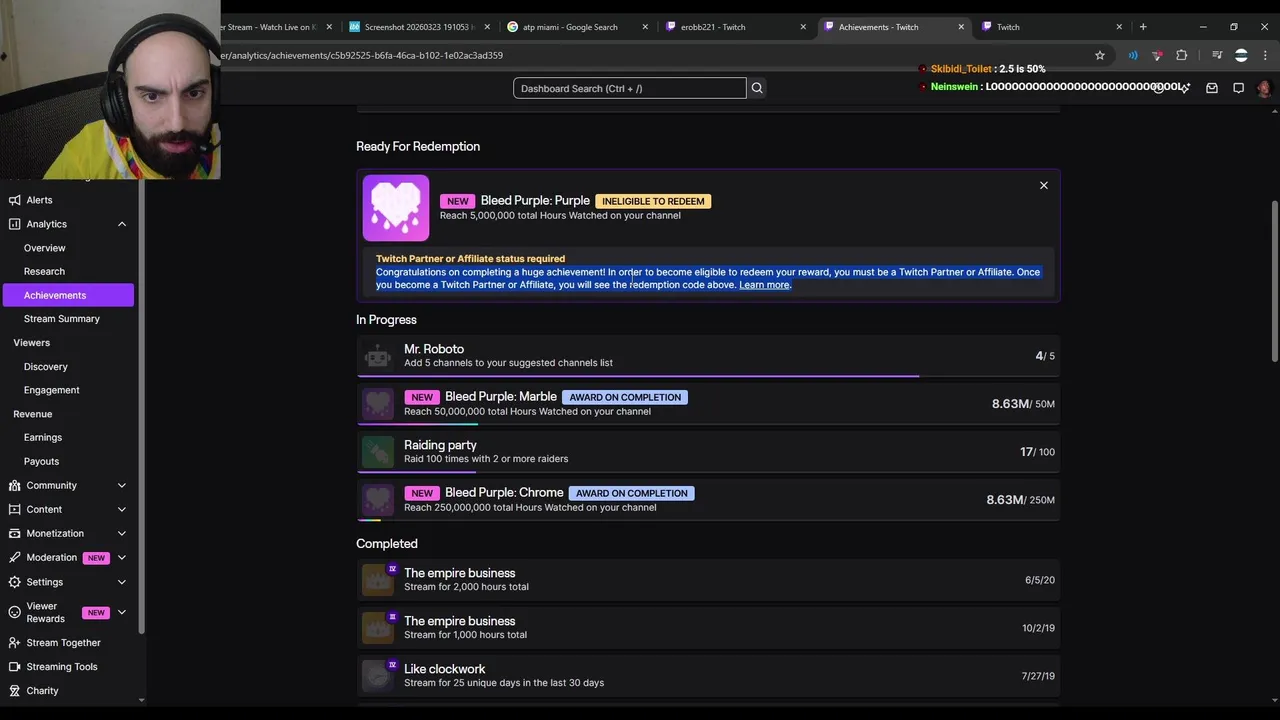Select the Analytics chart icon in sidebar
Screen dimensions: 1280x720
coord(14,224)
